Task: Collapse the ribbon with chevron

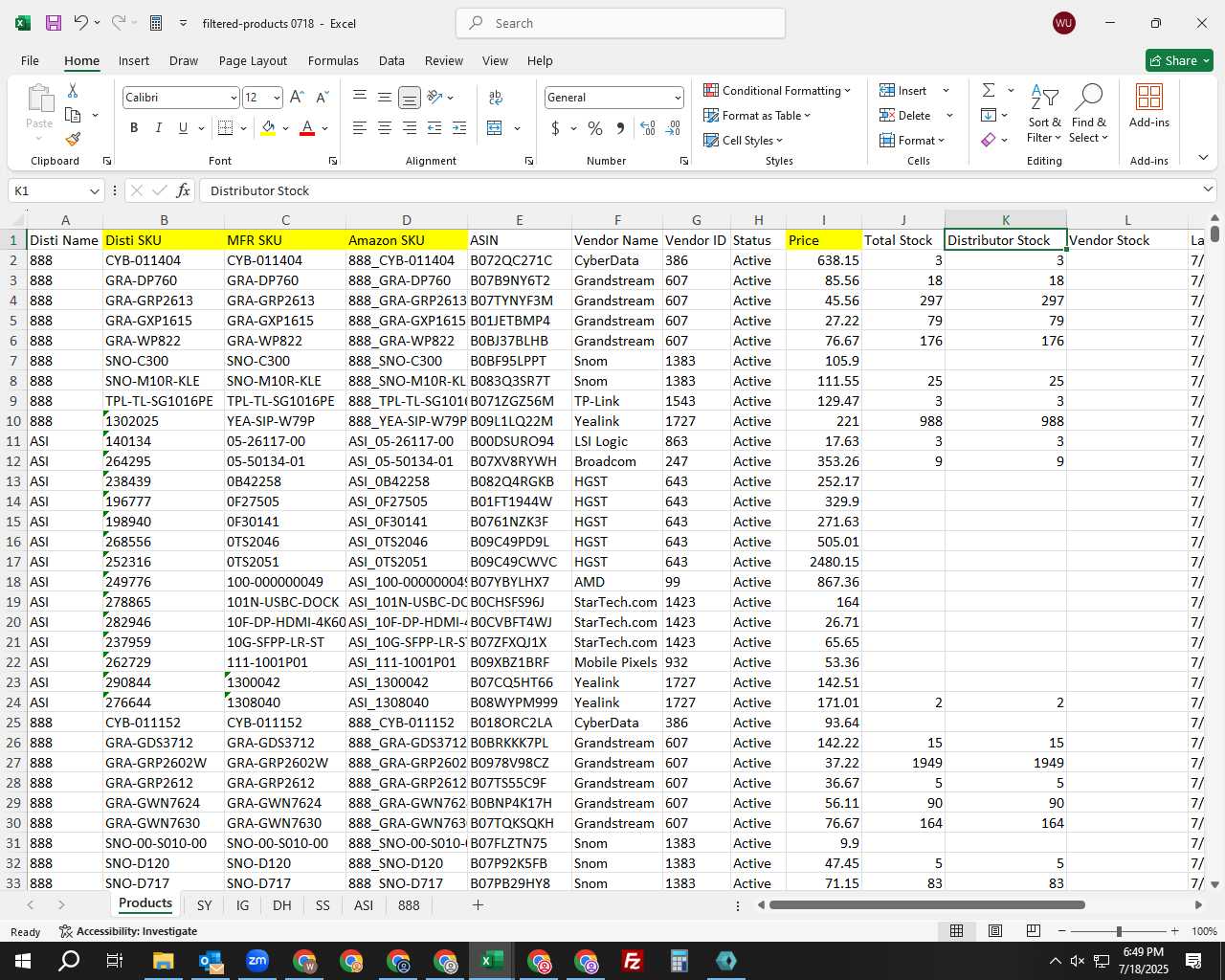Action: (x=1203, y=157)
